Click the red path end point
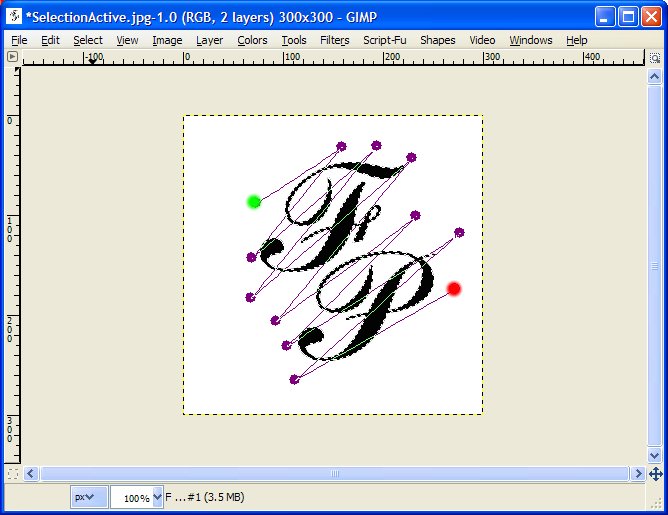 (454, 289)
